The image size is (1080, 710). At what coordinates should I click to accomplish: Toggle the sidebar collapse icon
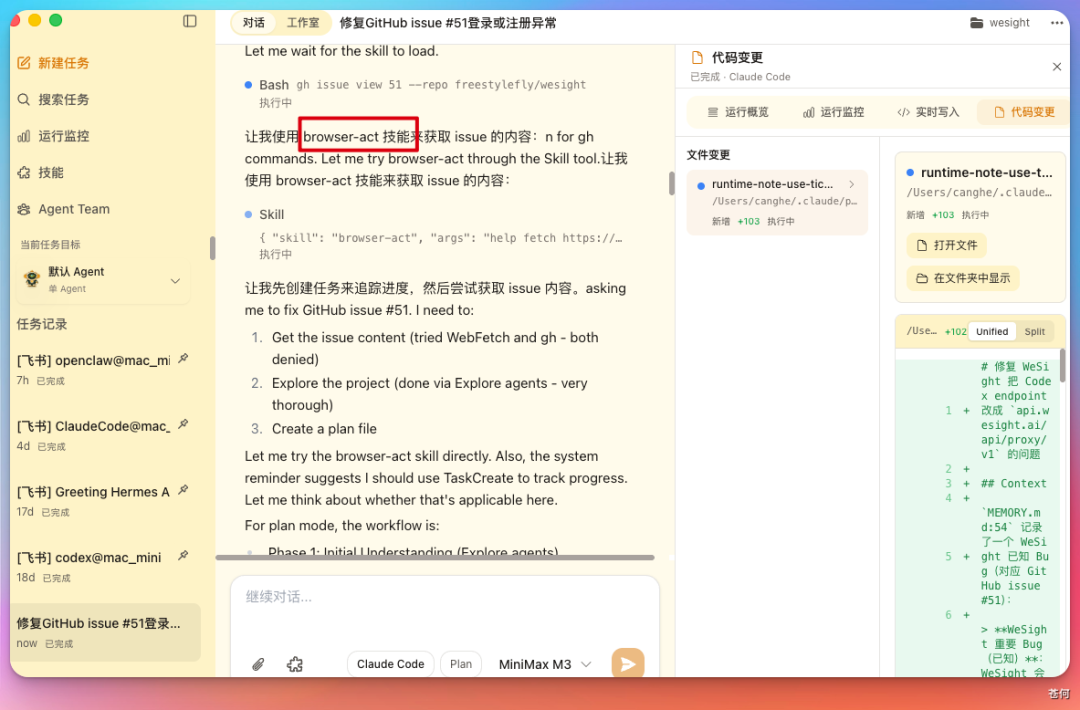189,21
